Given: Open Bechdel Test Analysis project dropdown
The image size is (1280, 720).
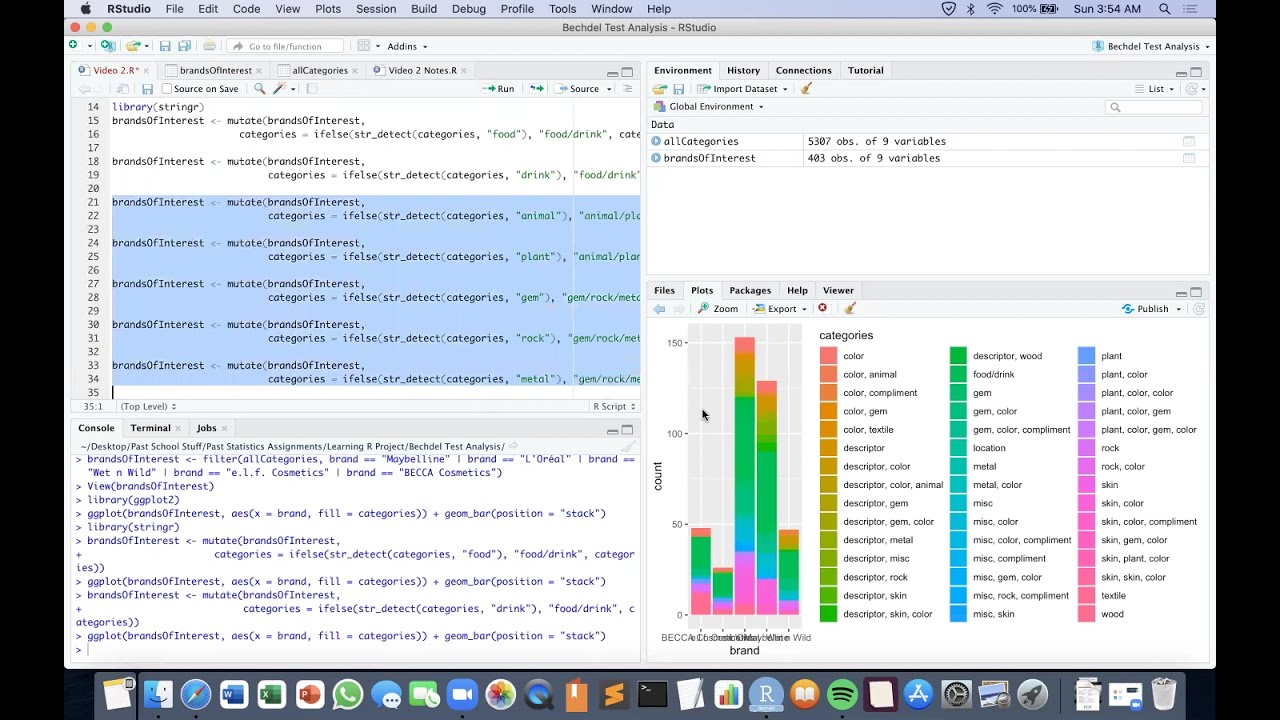Looking at the screenshot, I should [x=1150, y=46].
